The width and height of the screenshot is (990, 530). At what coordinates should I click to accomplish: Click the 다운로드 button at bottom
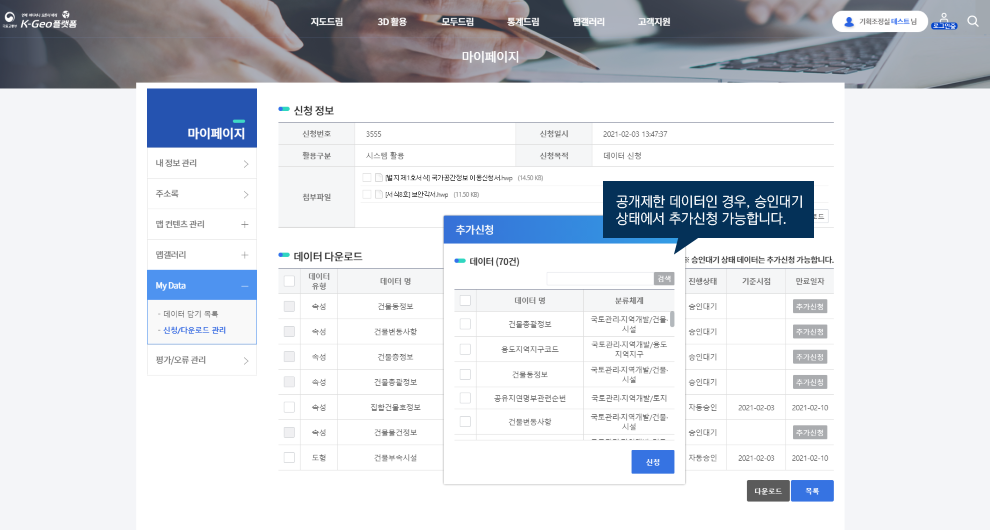[767, 492]
